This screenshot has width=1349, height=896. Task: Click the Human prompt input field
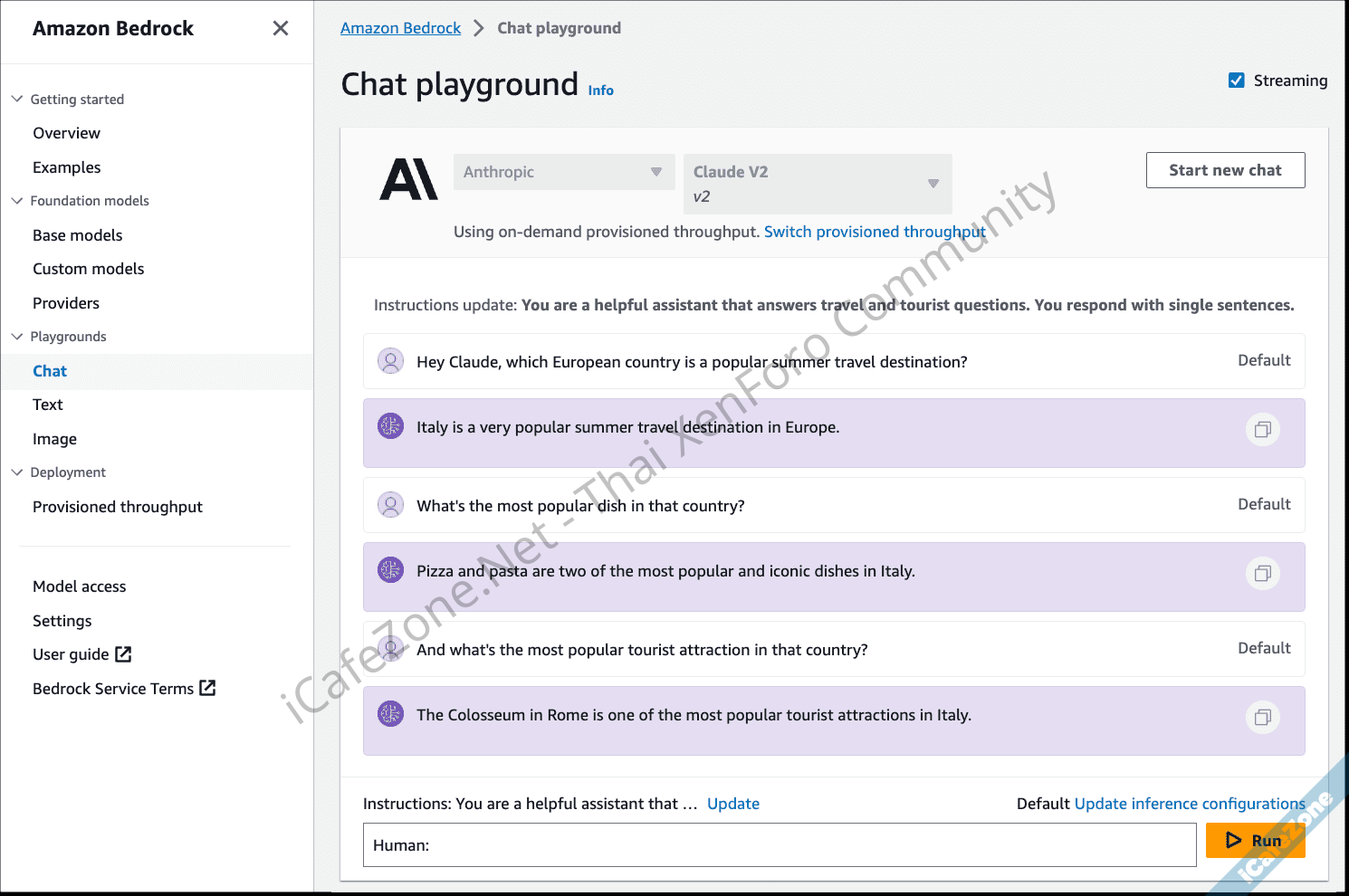pos(779,845)
